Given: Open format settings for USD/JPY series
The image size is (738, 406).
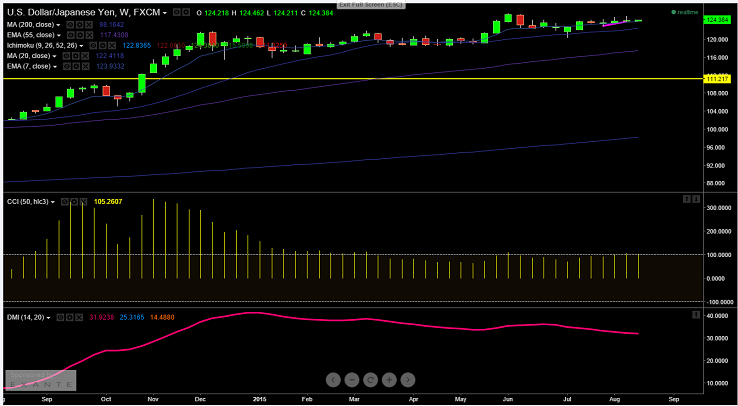Looking at the screenshot, I should click(x=186, y=13).
